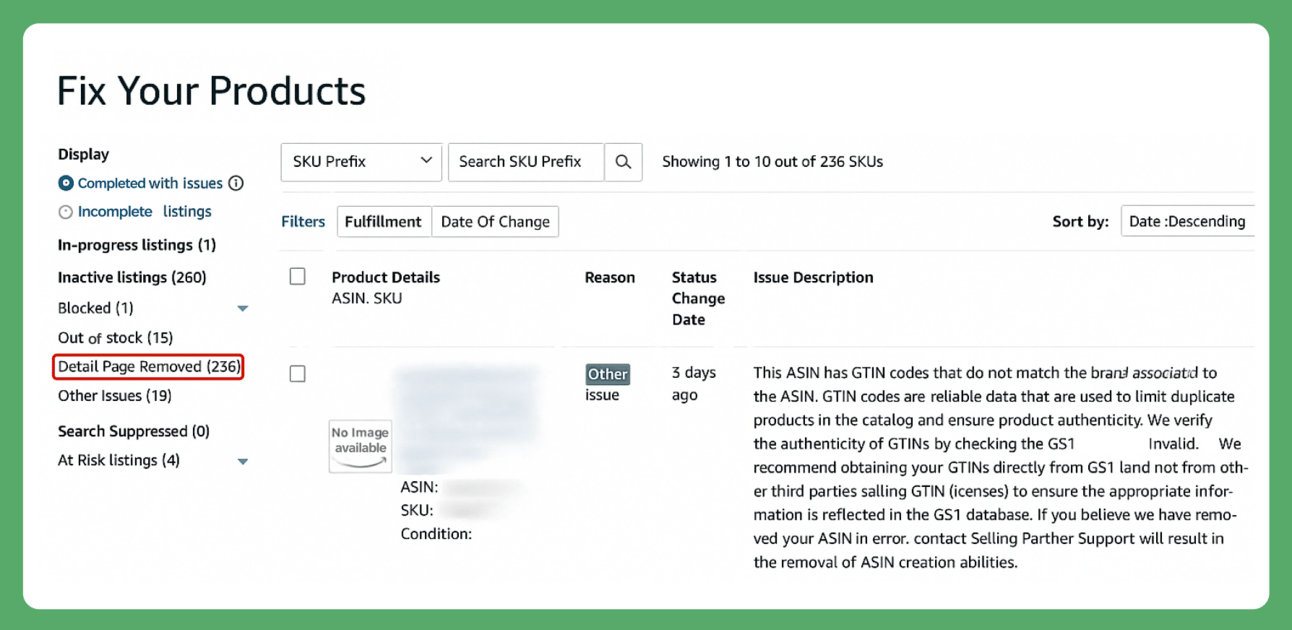Screen dimensions: 1292x630
Task: Open Inactive listings (260)
Action: click(132, 277)
